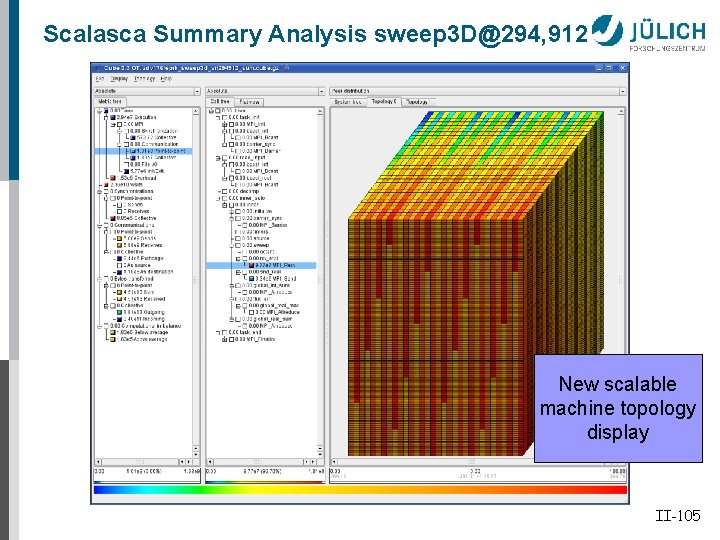The image size is (720, 540).
Task: Close the Cube window
Action: click(x=622, y=68)
